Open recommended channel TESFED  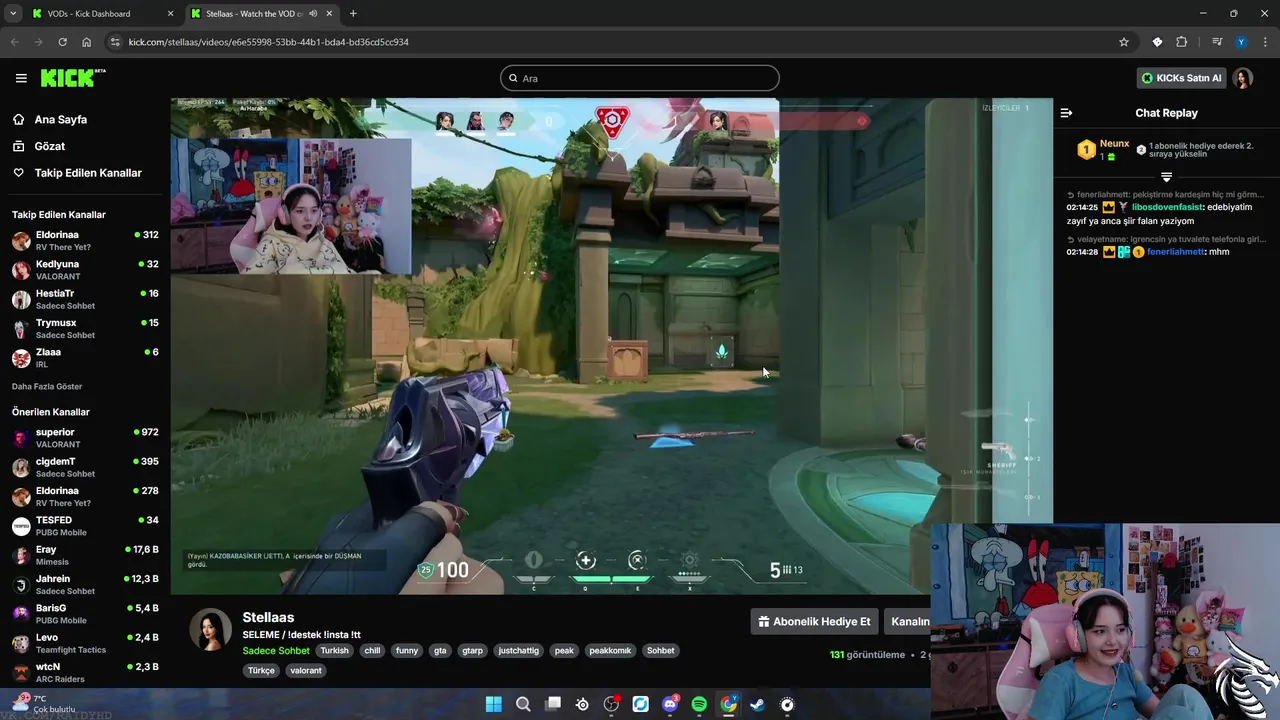85,526
